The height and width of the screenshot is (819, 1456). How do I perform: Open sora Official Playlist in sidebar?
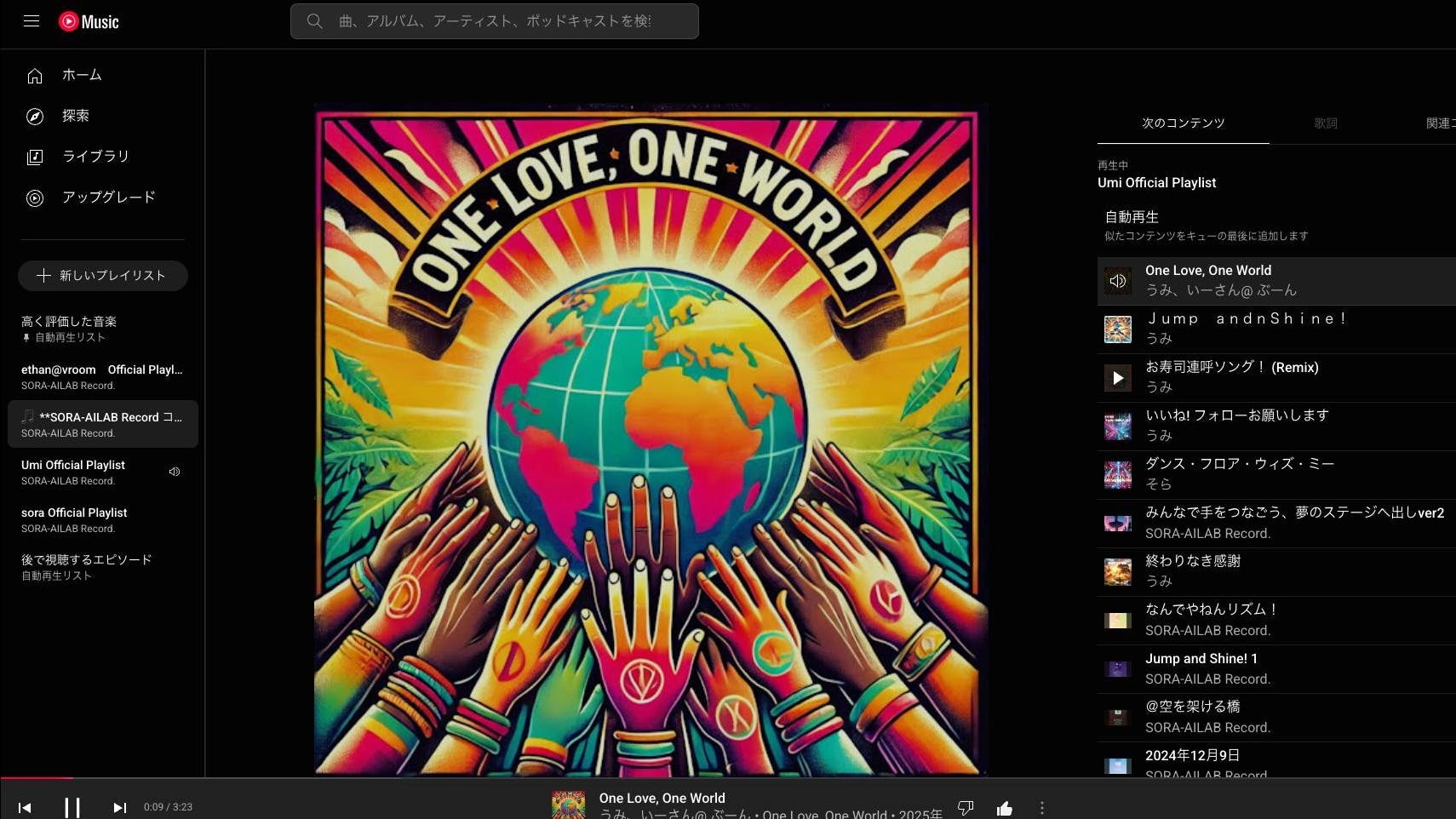[x=74, y=513]
